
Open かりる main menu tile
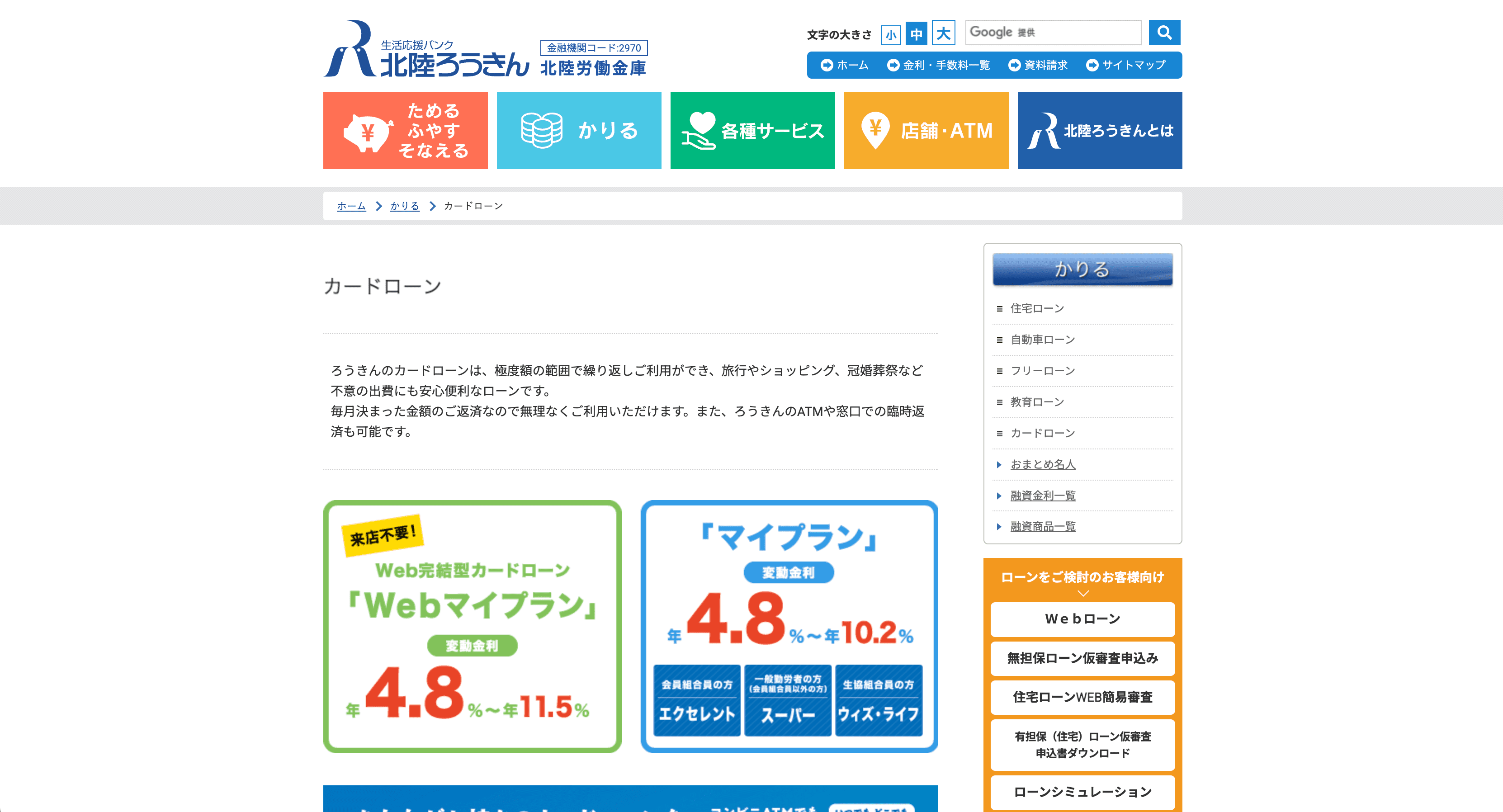(579, 131)
